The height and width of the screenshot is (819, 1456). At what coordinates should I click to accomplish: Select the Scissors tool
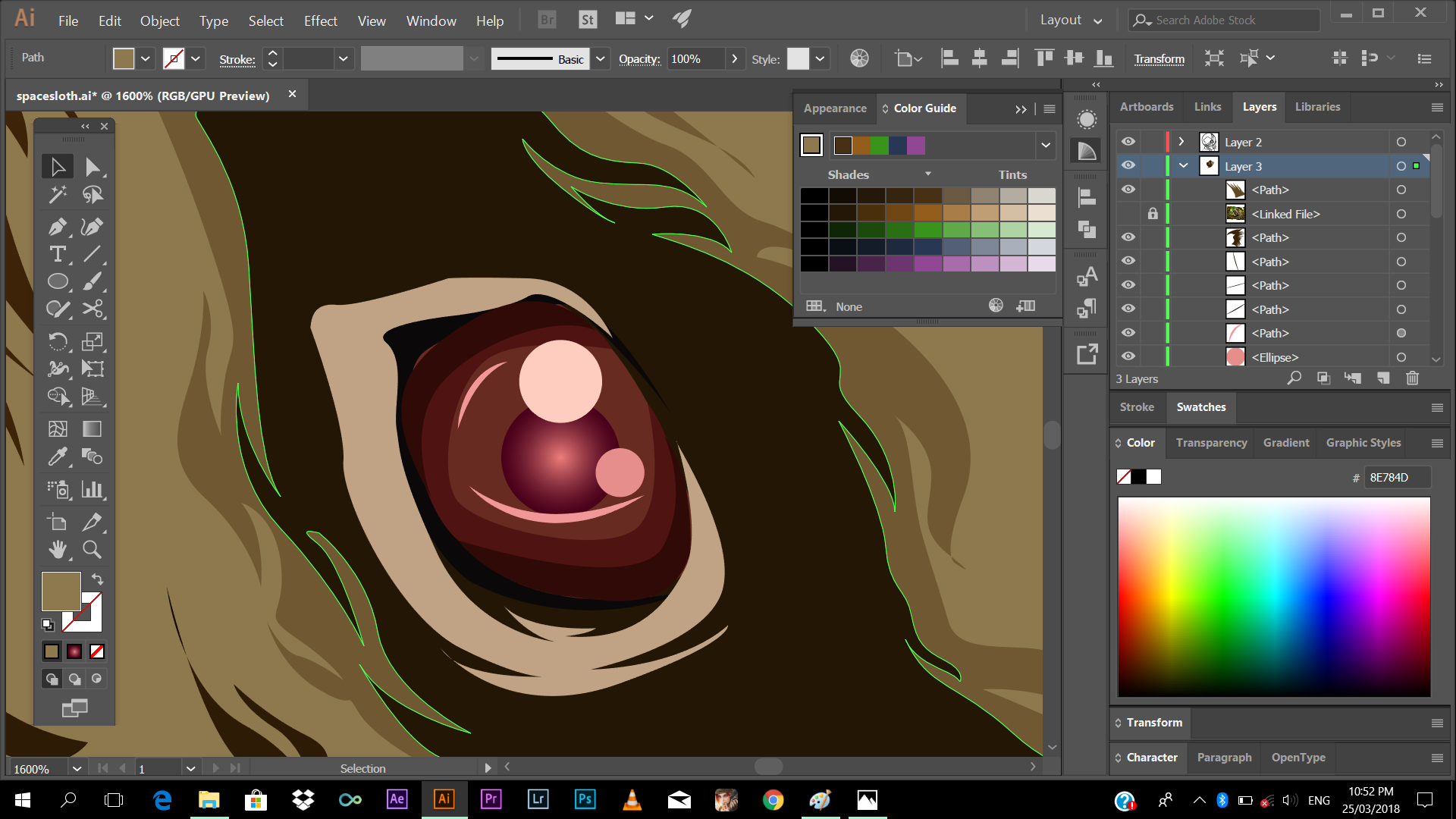93,309
